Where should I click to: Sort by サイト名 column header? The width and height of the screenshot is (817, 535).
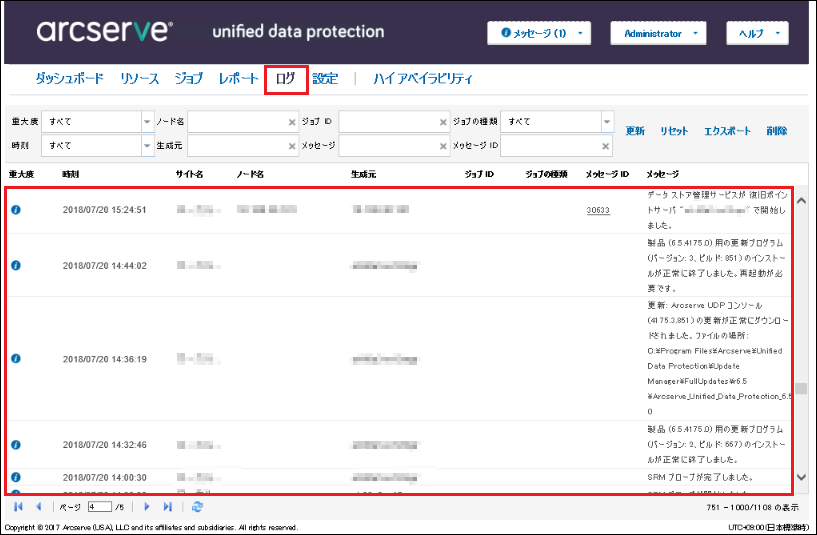coord(189,174)
